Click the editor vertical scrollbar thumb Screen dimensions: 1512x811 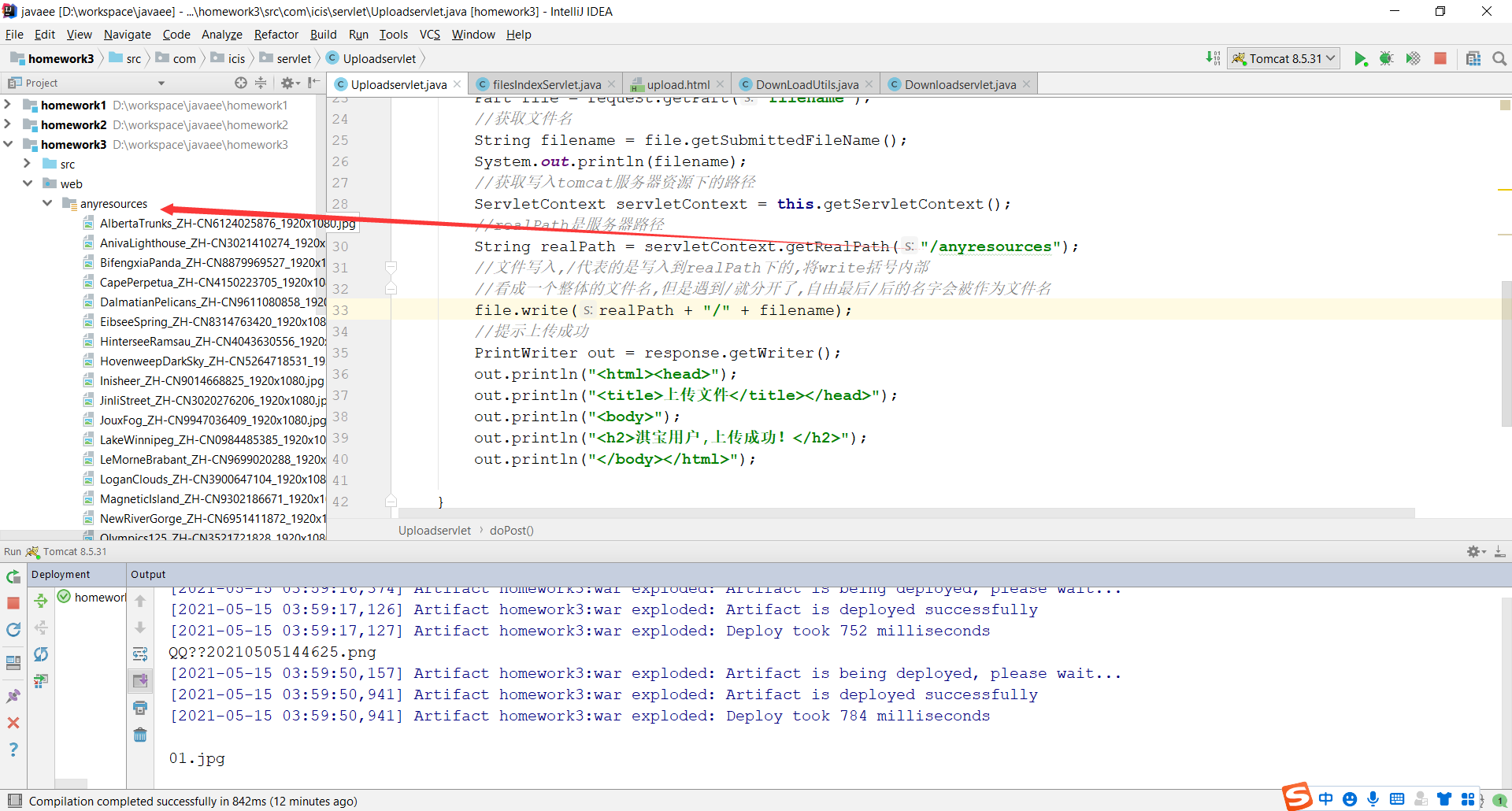tap(1506, 354)
